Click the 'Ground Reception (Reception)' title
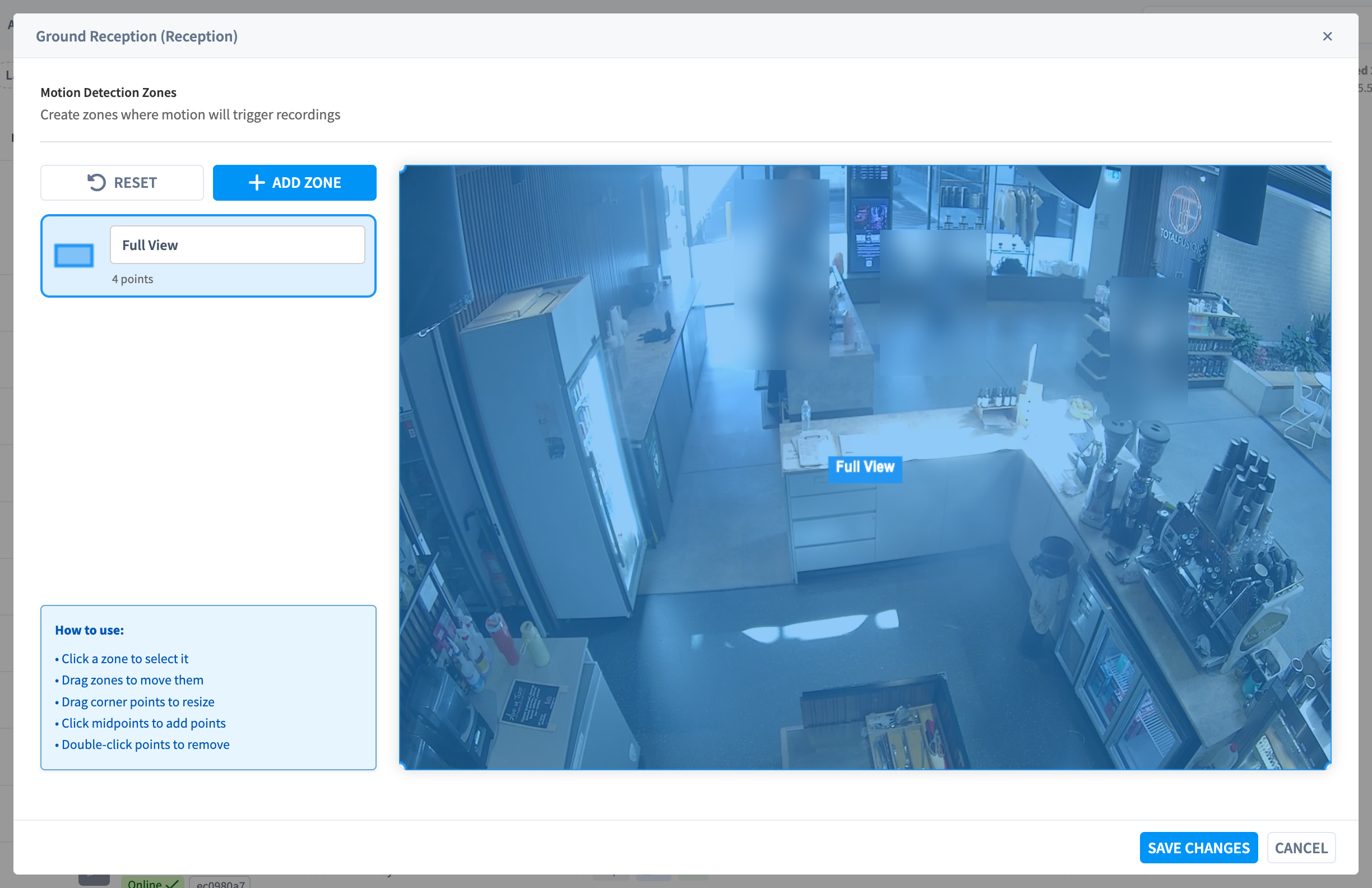 coord(137,36)
